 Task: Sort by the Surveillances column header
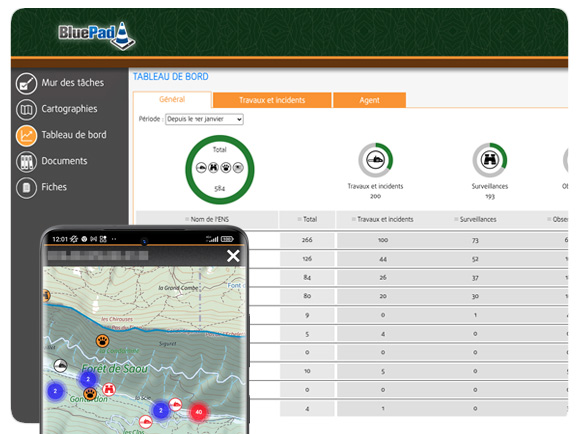(x=475, y=219)
